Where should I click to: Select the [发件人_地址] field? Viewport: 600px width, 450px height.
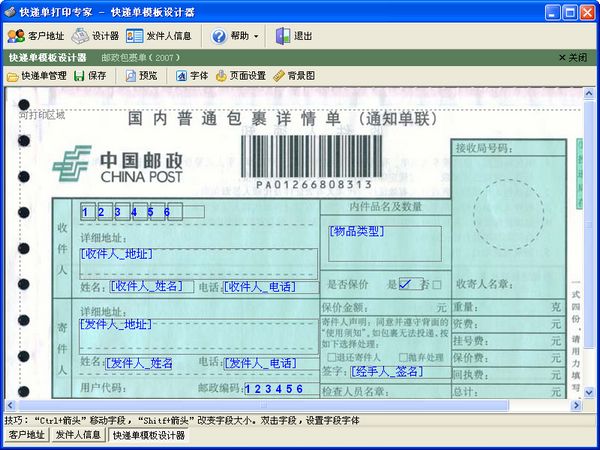199,336
